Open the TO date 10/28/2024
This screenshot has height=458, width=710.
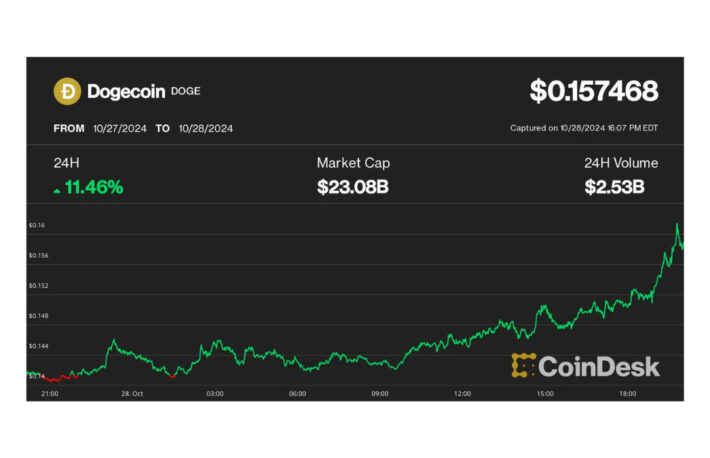207,129
